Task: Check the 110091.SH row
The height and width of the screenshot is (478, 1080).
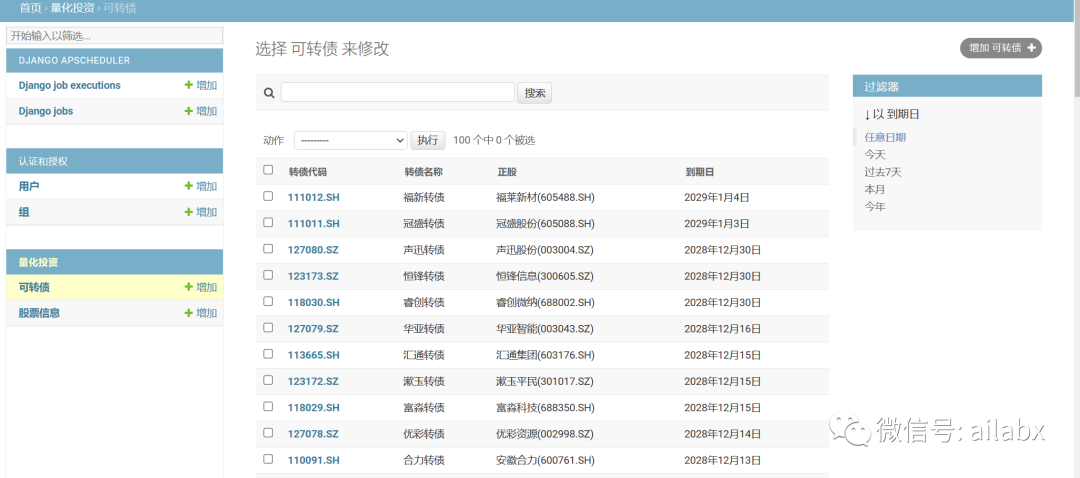Action: (268, 459)
